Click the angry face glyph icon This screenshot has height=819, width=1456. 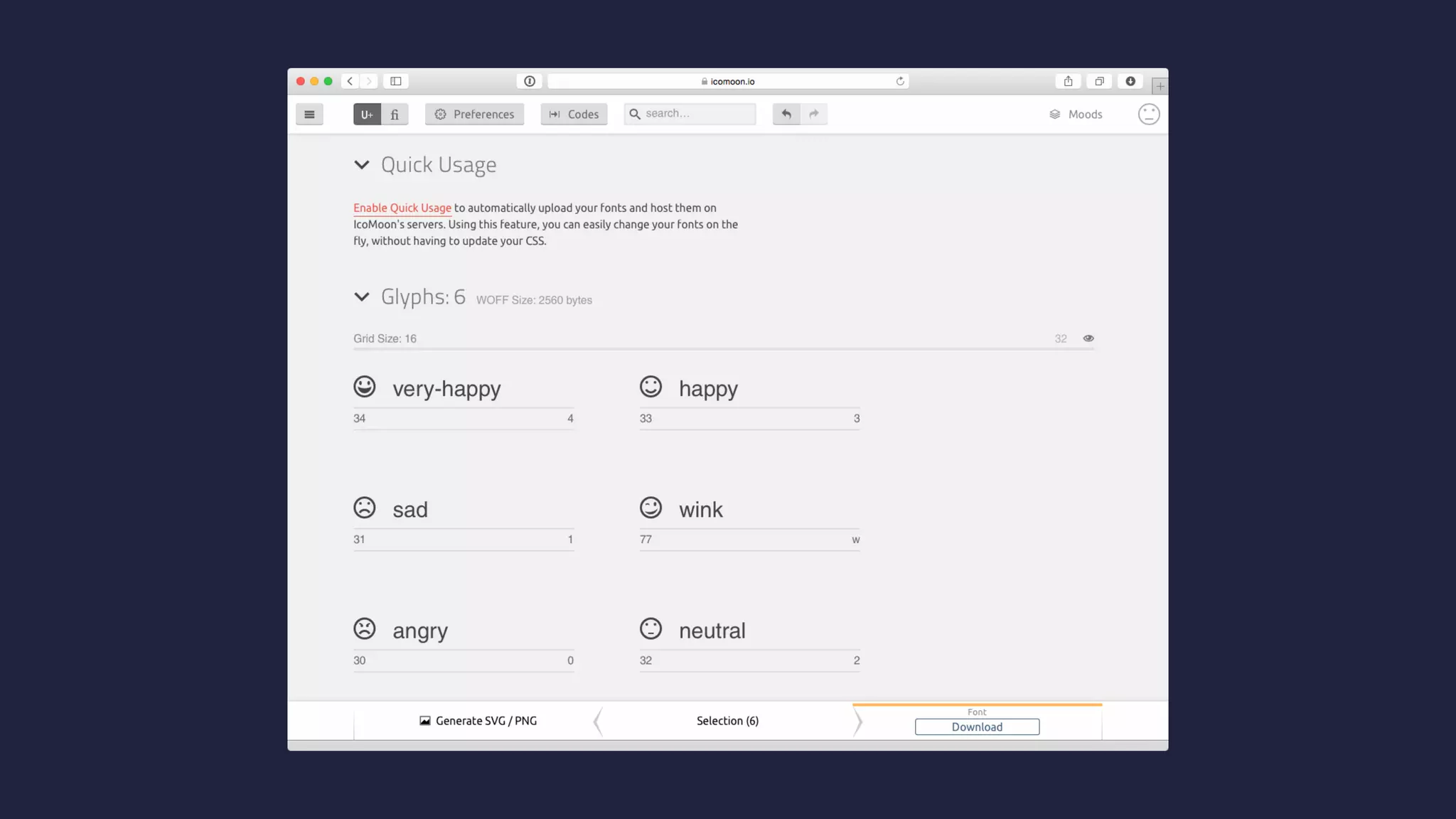365,628
